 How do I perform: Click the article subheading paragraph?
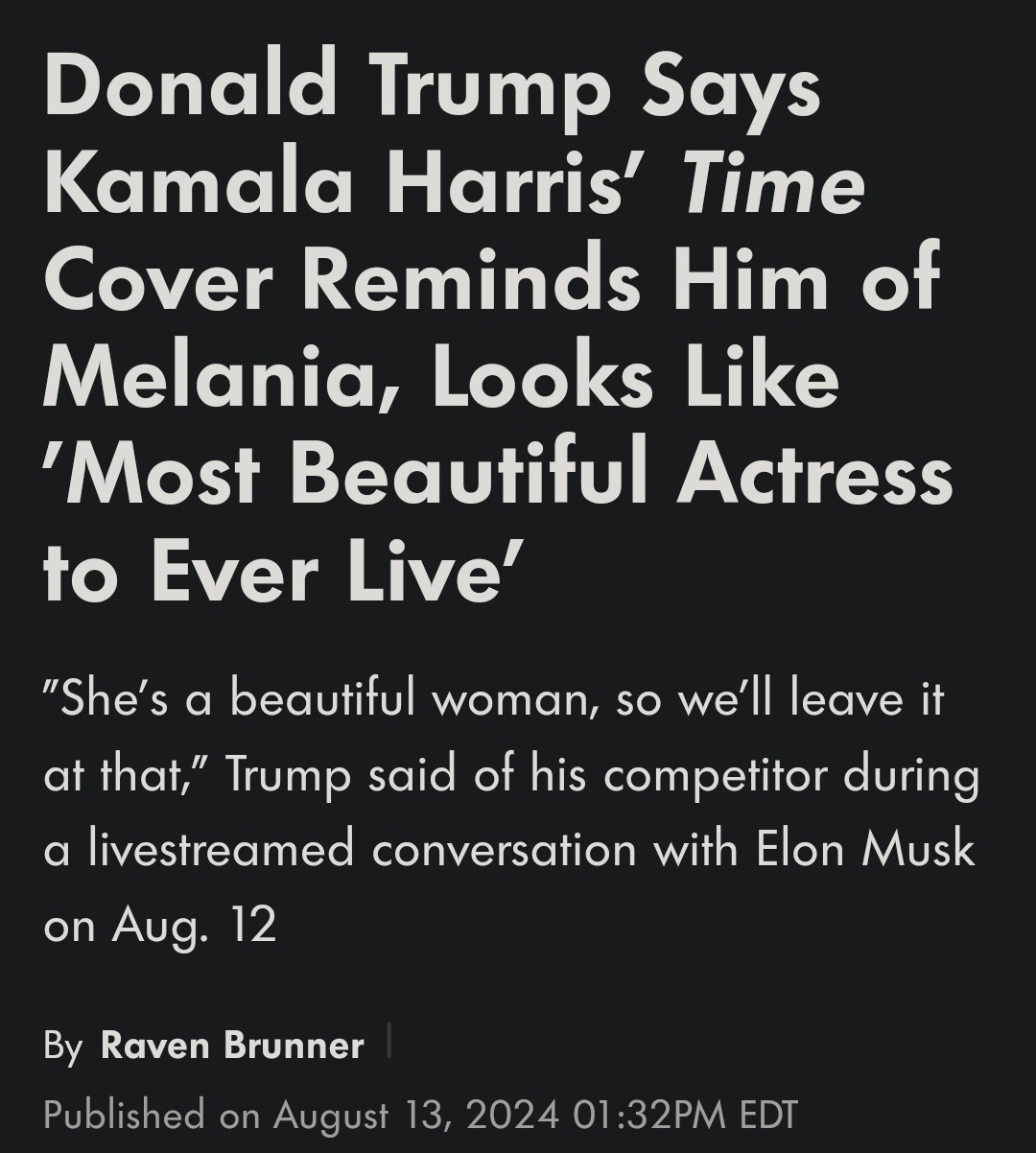click(x=511, y=812)
